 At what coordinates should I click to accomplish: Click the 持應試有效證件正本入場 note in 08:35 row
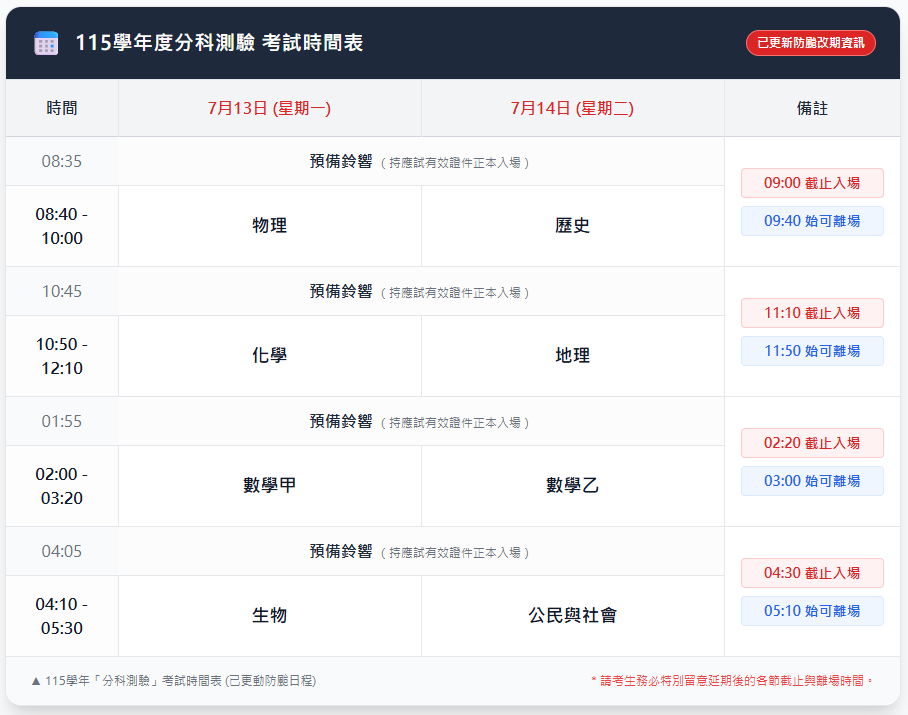click(455, 163)
